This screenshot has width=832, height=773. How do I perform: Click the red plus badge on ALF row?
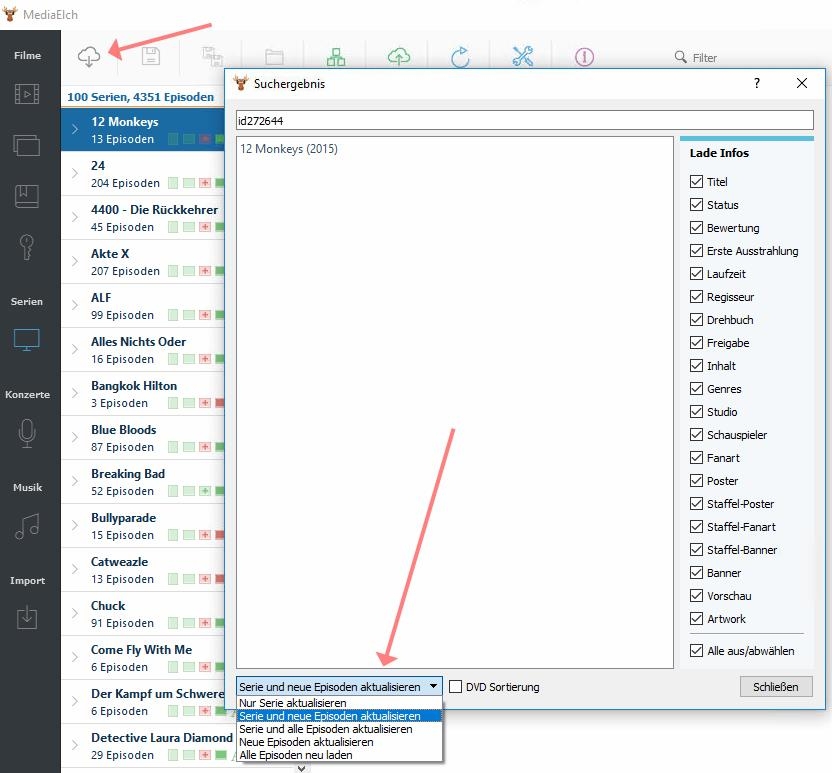pos(205,315)
